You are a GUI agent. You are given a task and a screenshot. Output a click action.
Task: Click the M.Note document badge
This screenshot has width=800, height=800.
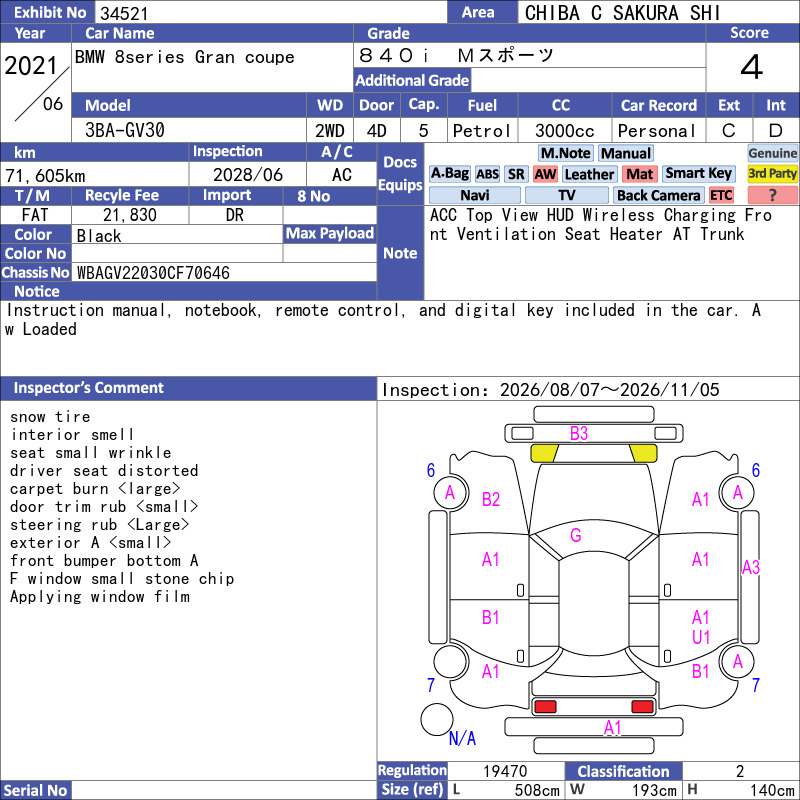click(x=565, y=153)
